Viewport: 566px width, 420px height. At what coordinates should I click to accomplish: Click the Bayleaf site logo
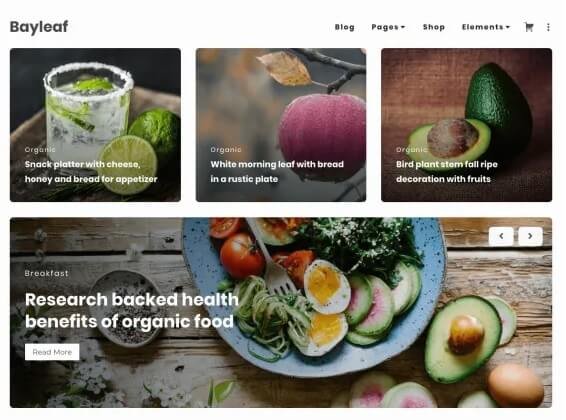pyautogui.click(x=39, y=27)
